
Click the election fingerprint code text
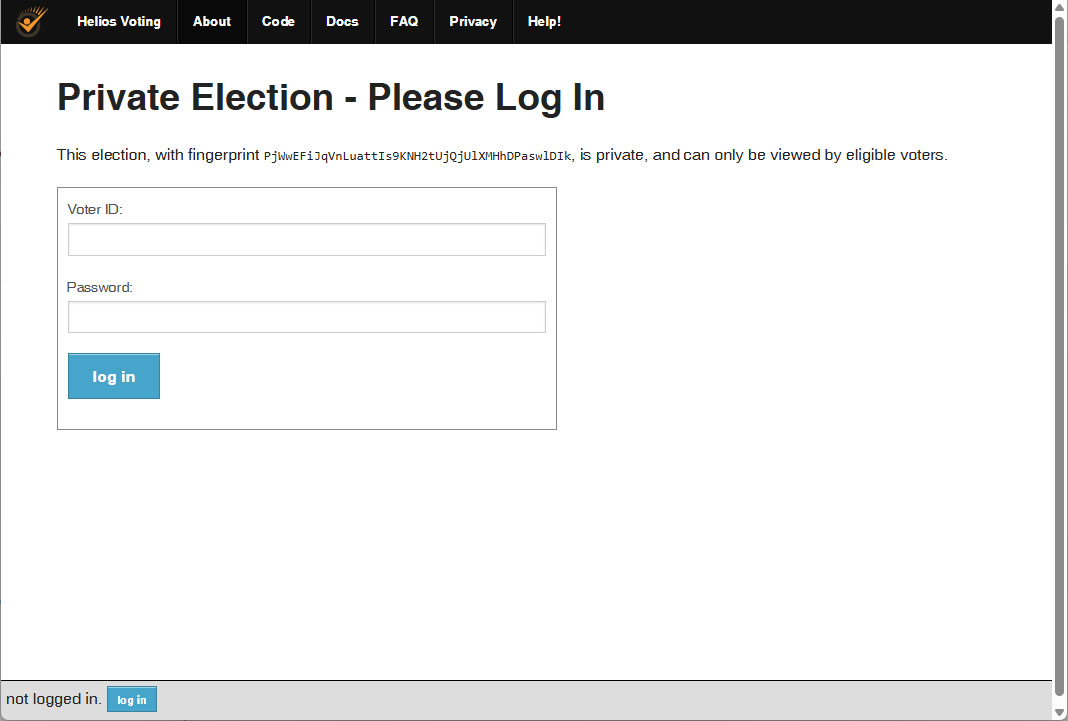tap(417, 156)
